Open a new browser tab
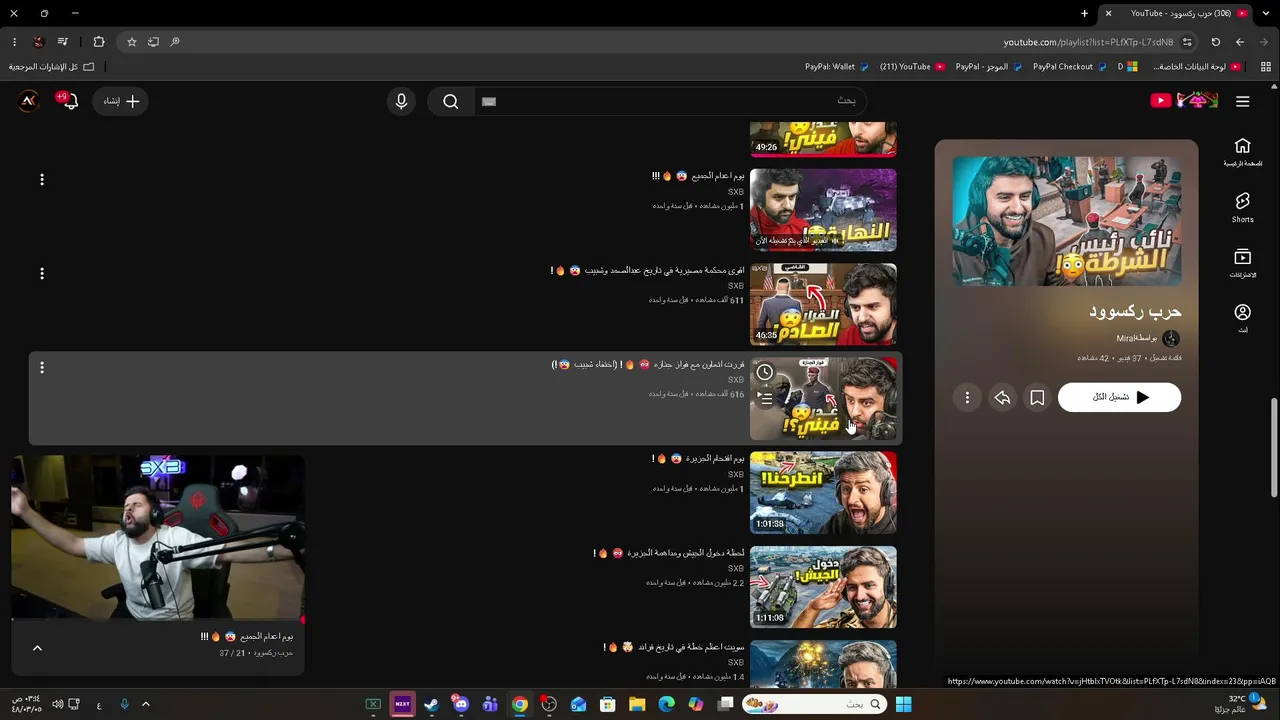1280x720 pixels. pos(1084,13)
